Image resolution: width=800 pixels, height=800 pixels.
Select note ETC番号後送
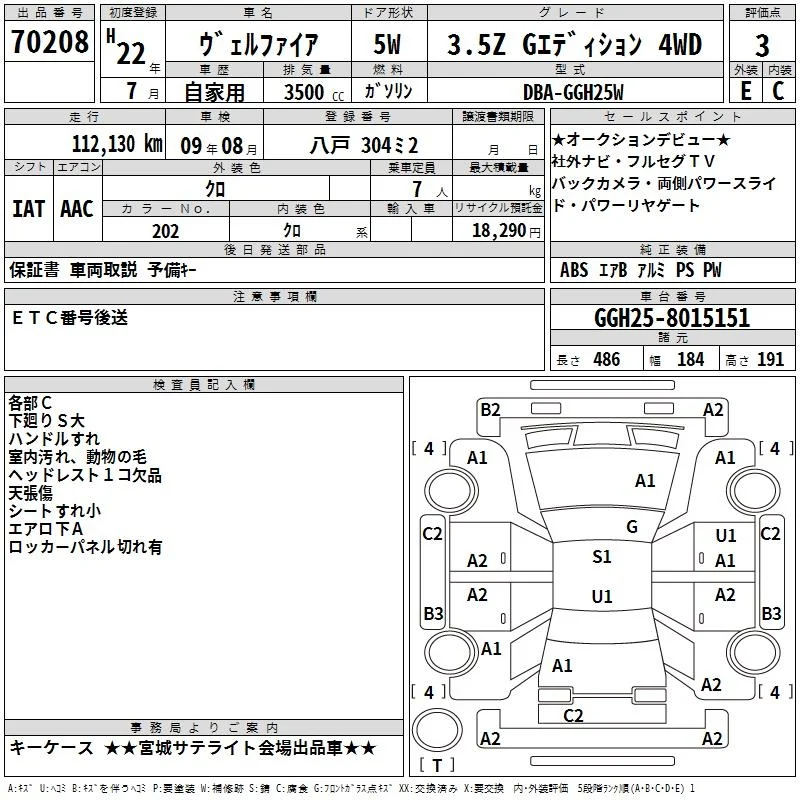point(70,317)
